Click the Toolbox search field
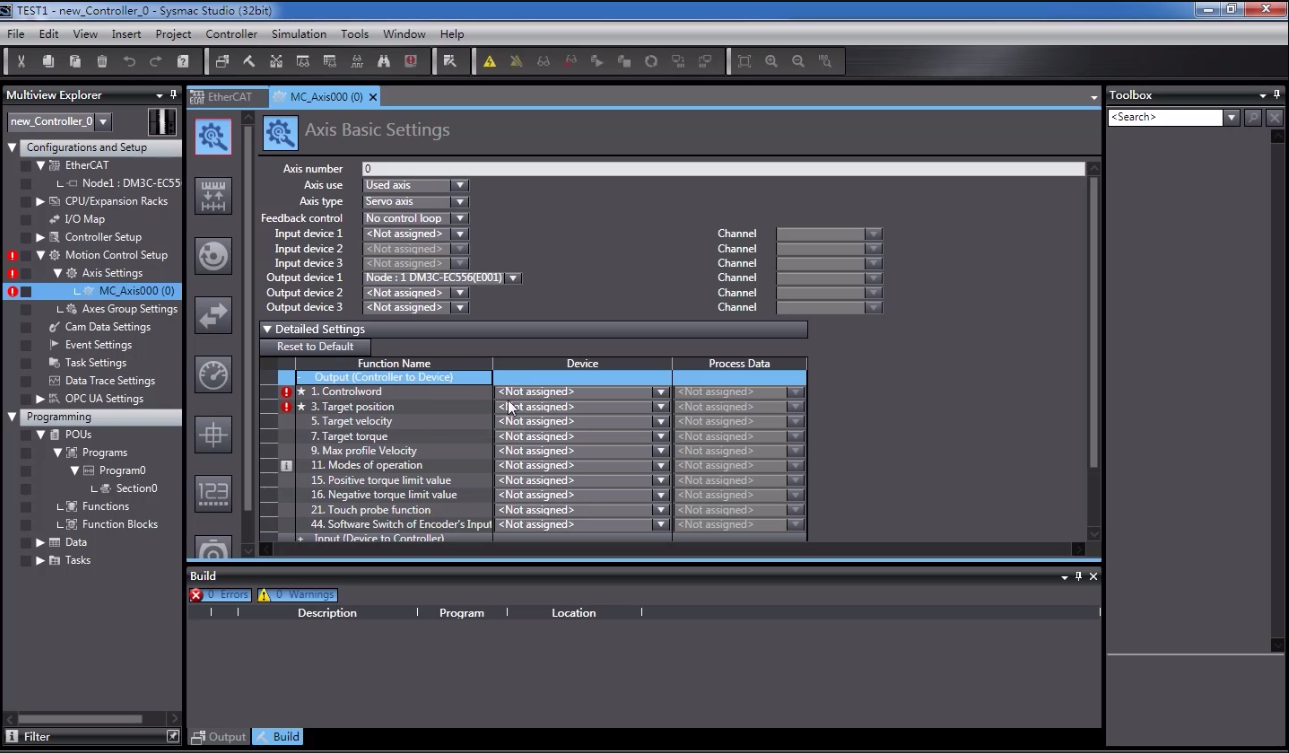Screen dimensions: 1289x753 tap(1165, 117)
